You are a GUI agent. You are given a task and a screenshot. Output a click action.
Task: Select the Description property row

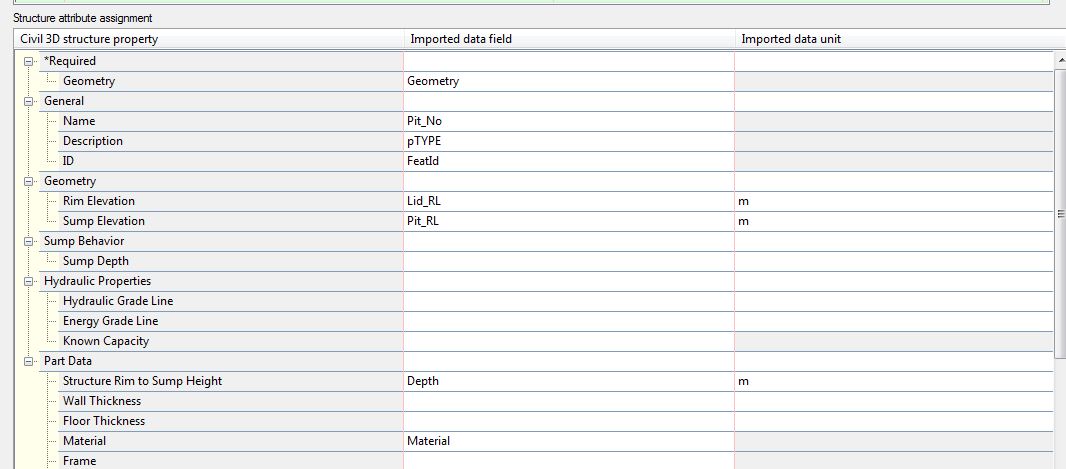coord(231,141)
